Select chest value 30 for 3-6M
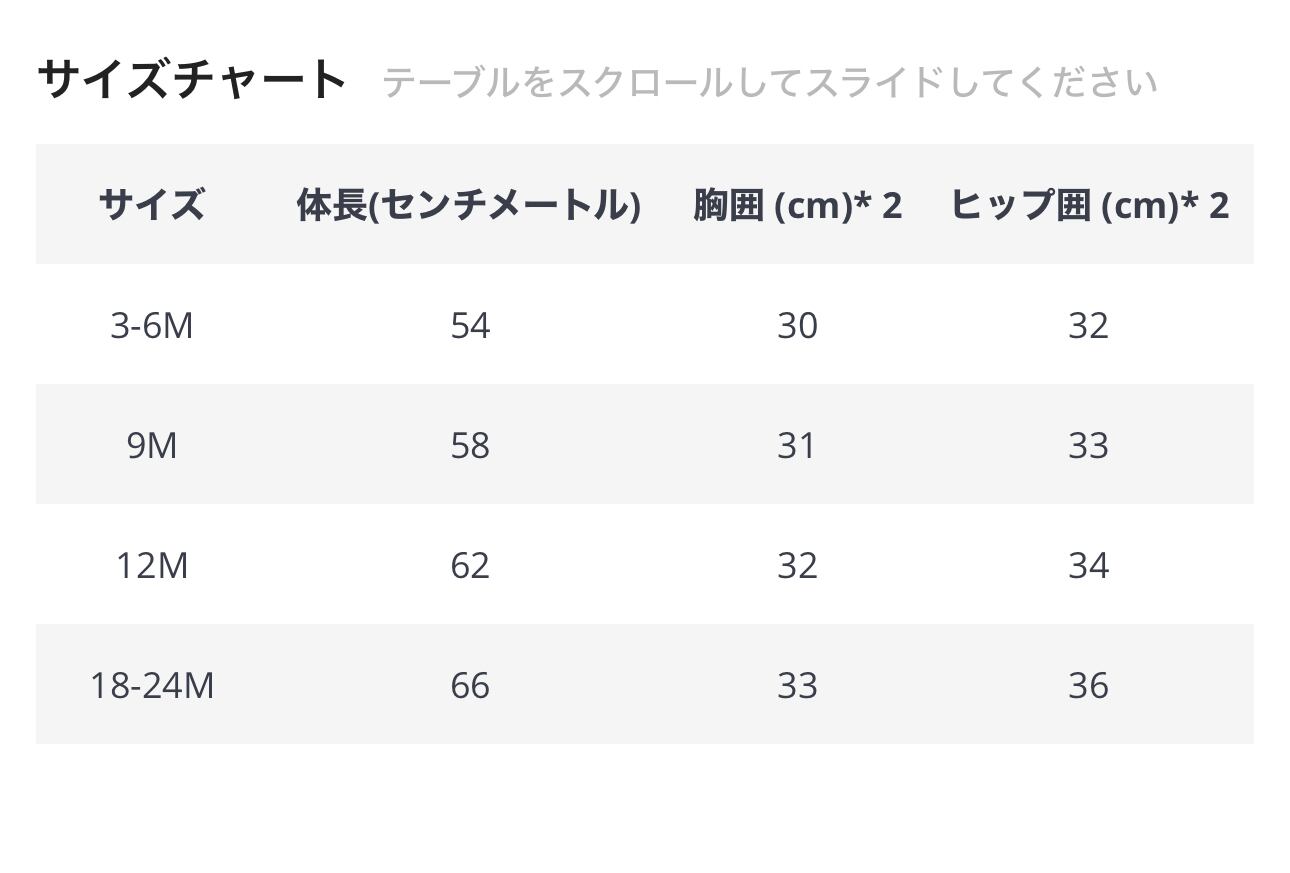1290x873 pixels. [797, 325]
